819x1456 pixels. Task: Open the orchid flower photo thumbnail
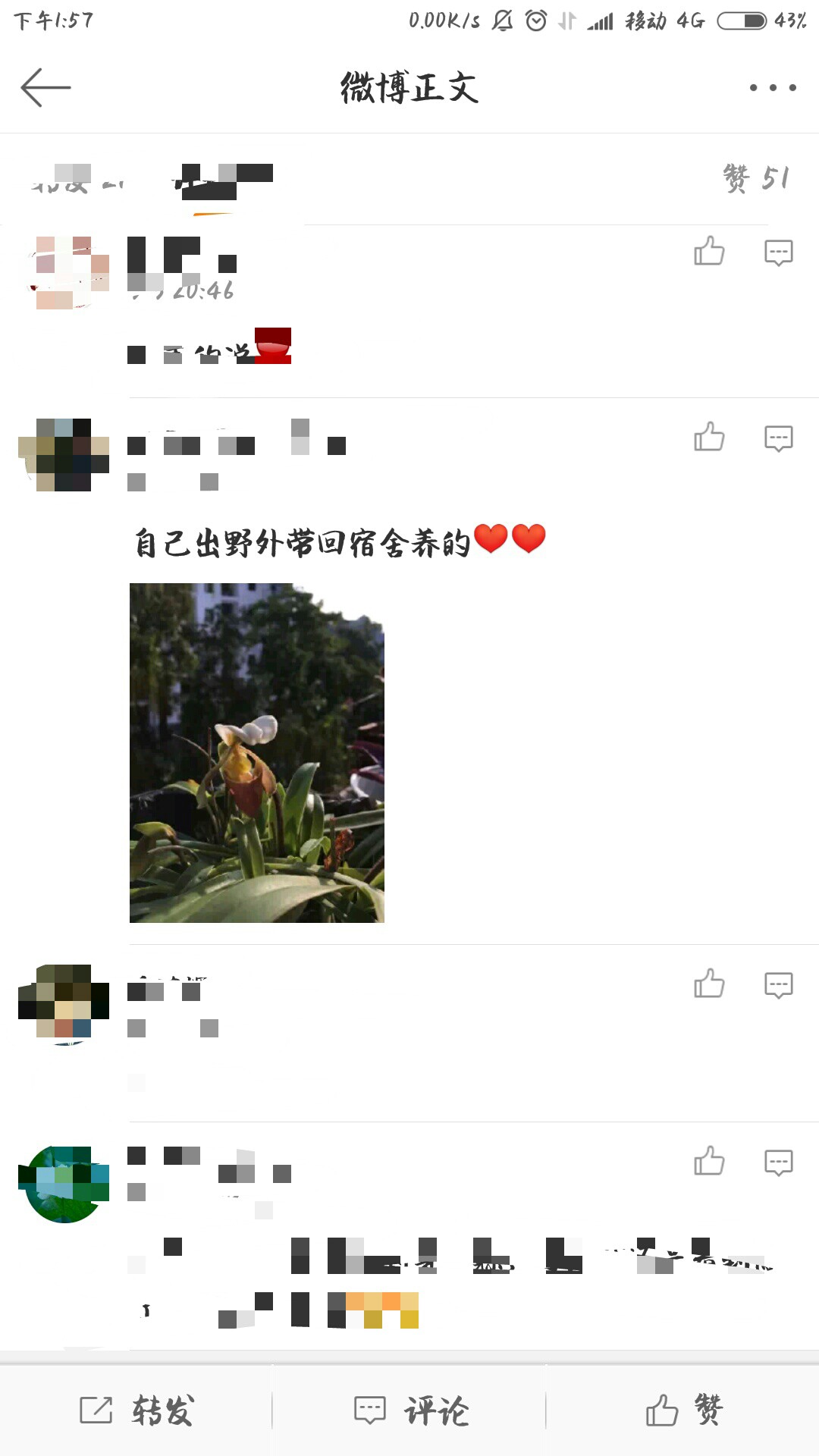click(x=257, y=753)
